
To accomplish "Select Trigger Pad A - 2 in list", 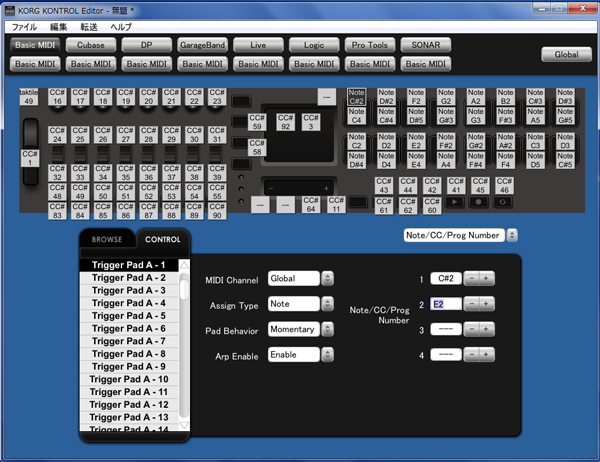I will pyautogui.click(x=129, y=278).
